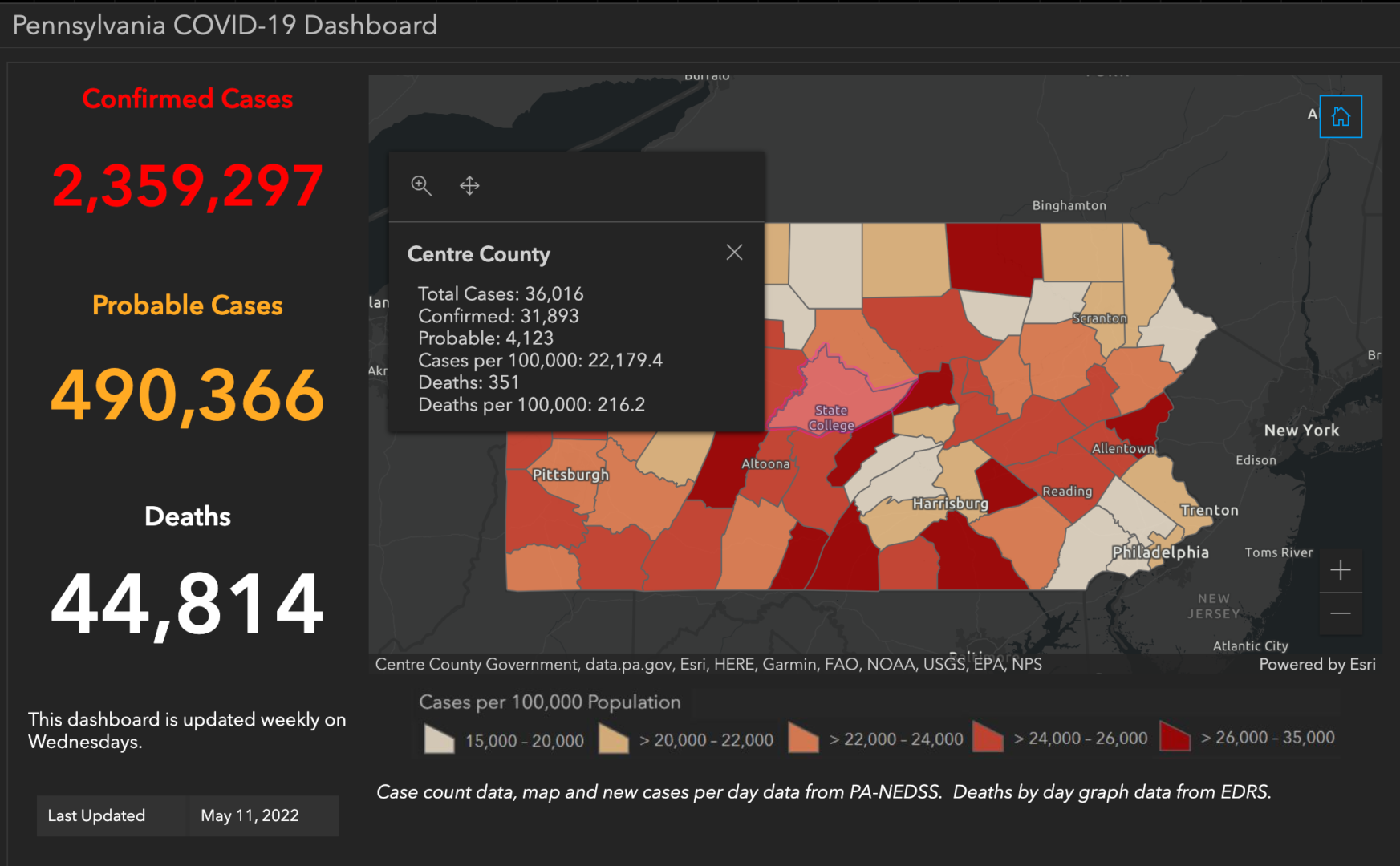Click the Pennsylvania COVID-19 Dashboard title
1400x866 pixels.
[x=225, y=25]
